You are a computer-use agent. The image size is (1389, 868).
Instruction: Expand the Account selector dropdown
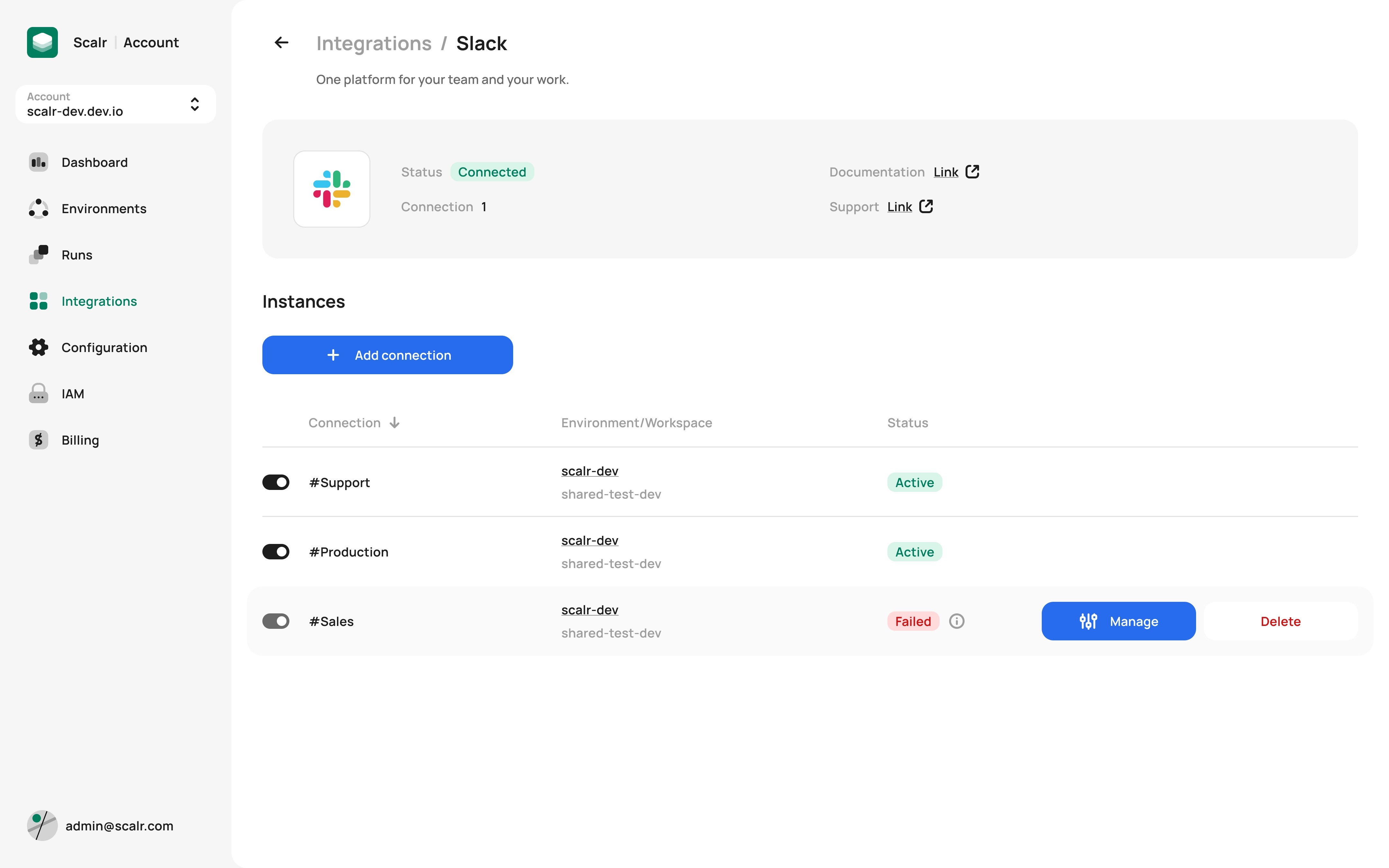click(x=195, y=104)
